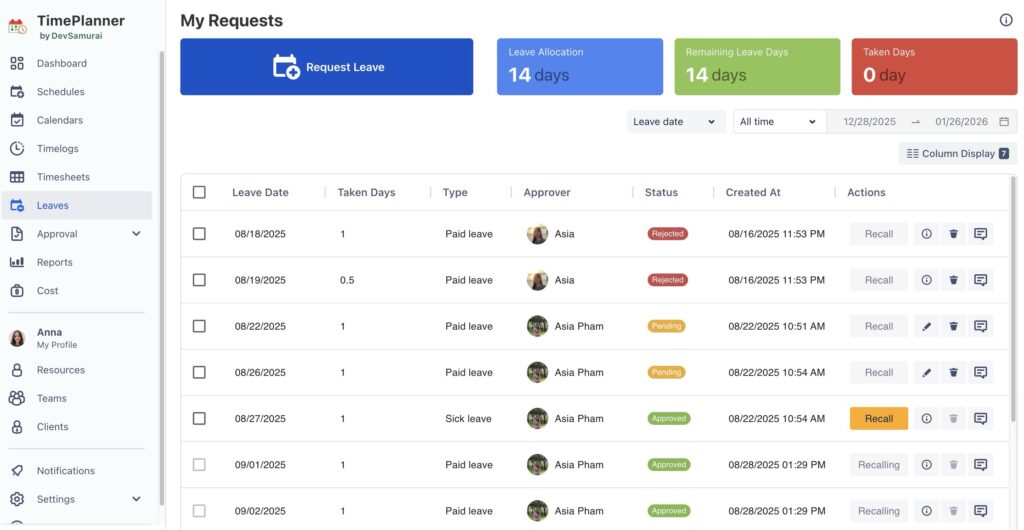Delete the 08/18/2025 leave request via trash icon
This screenshot has height=530, width=1024.
coord(953,234)
